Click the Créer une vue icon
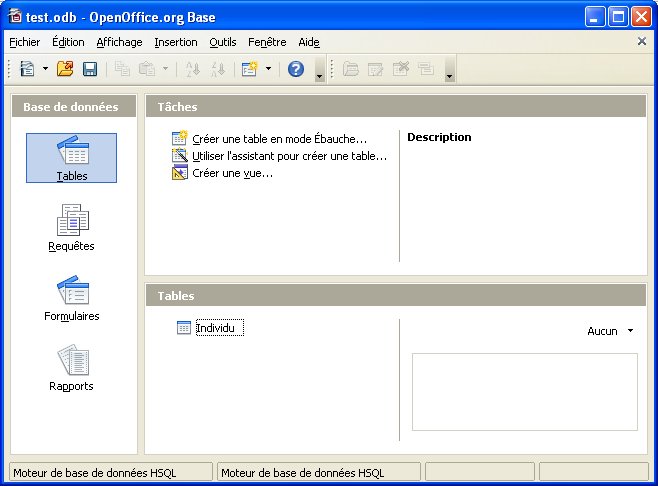 (x=180, y=172)
